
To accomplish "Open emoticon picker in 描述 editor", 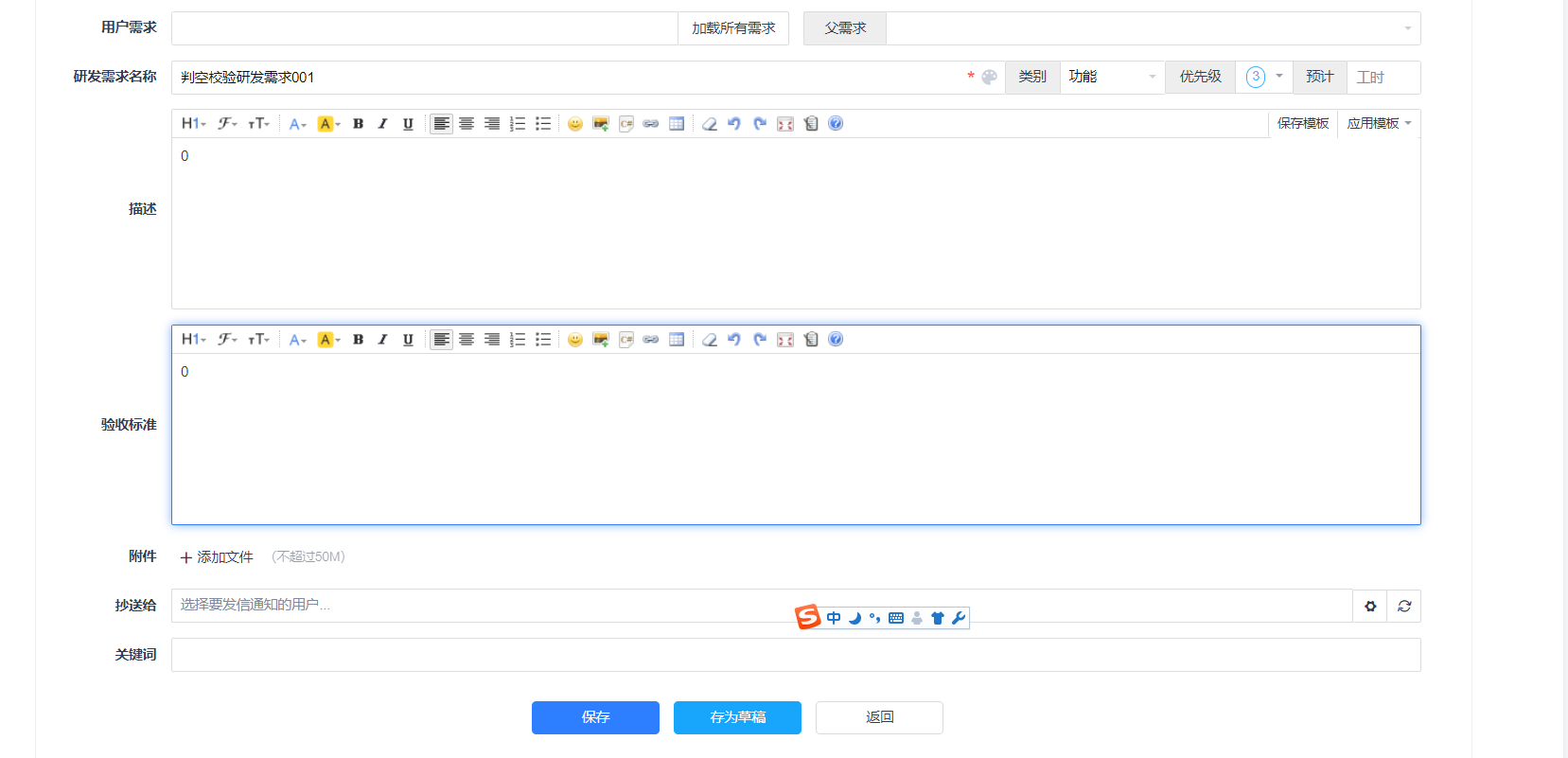I will pos(575,124).
